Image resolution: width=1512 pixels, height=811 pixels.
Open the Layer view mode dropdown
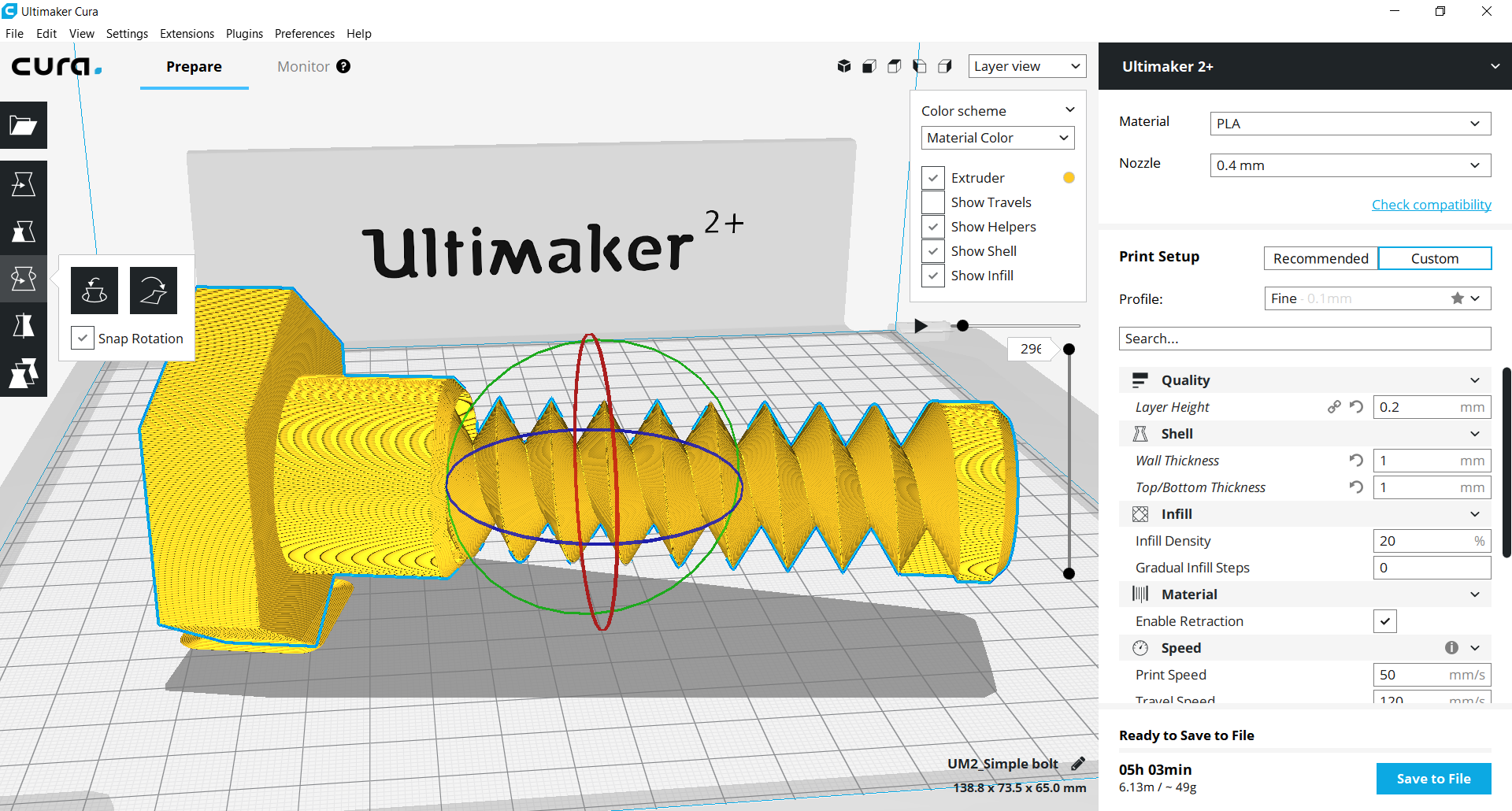pos(1027,66)
